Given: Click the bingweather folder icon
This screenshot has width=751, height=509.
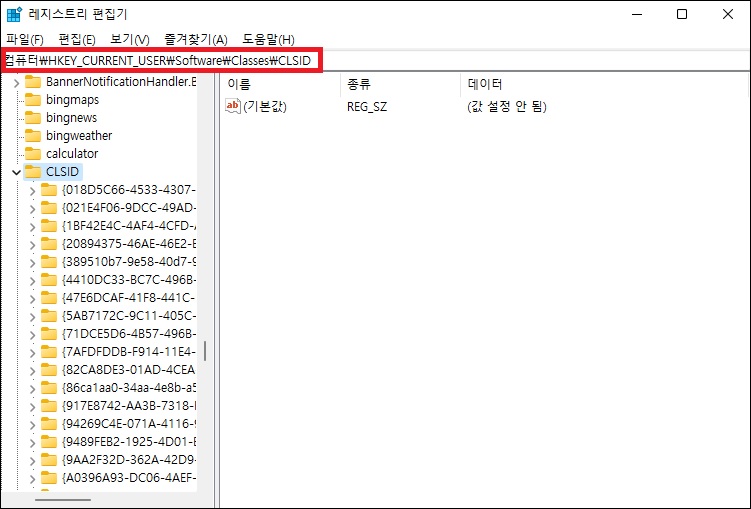Looking at the screenshot, I should point(33,136).
